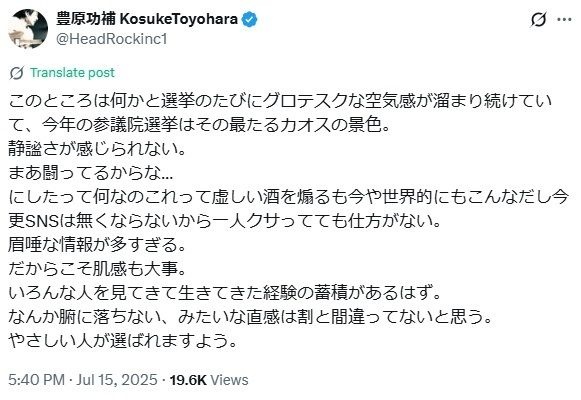Click the final line やさしい人が選ばれますよう。
581x400 pixels.
click(123, 341)
